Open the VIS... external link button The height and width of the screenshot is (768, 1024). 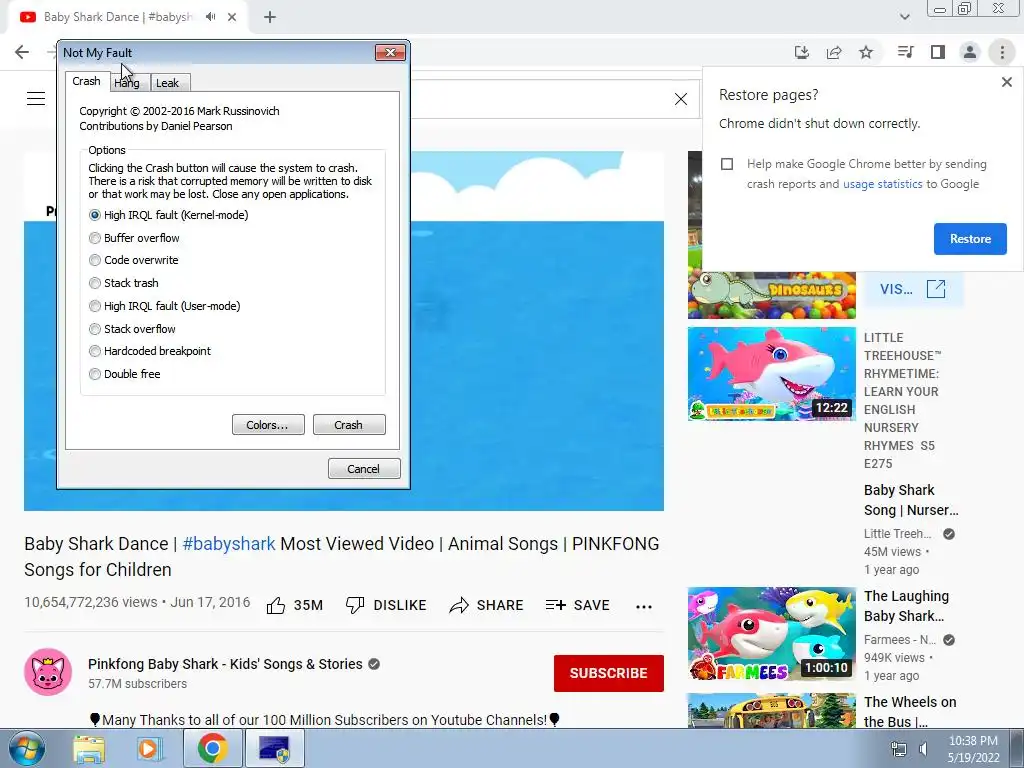(913, 289)
